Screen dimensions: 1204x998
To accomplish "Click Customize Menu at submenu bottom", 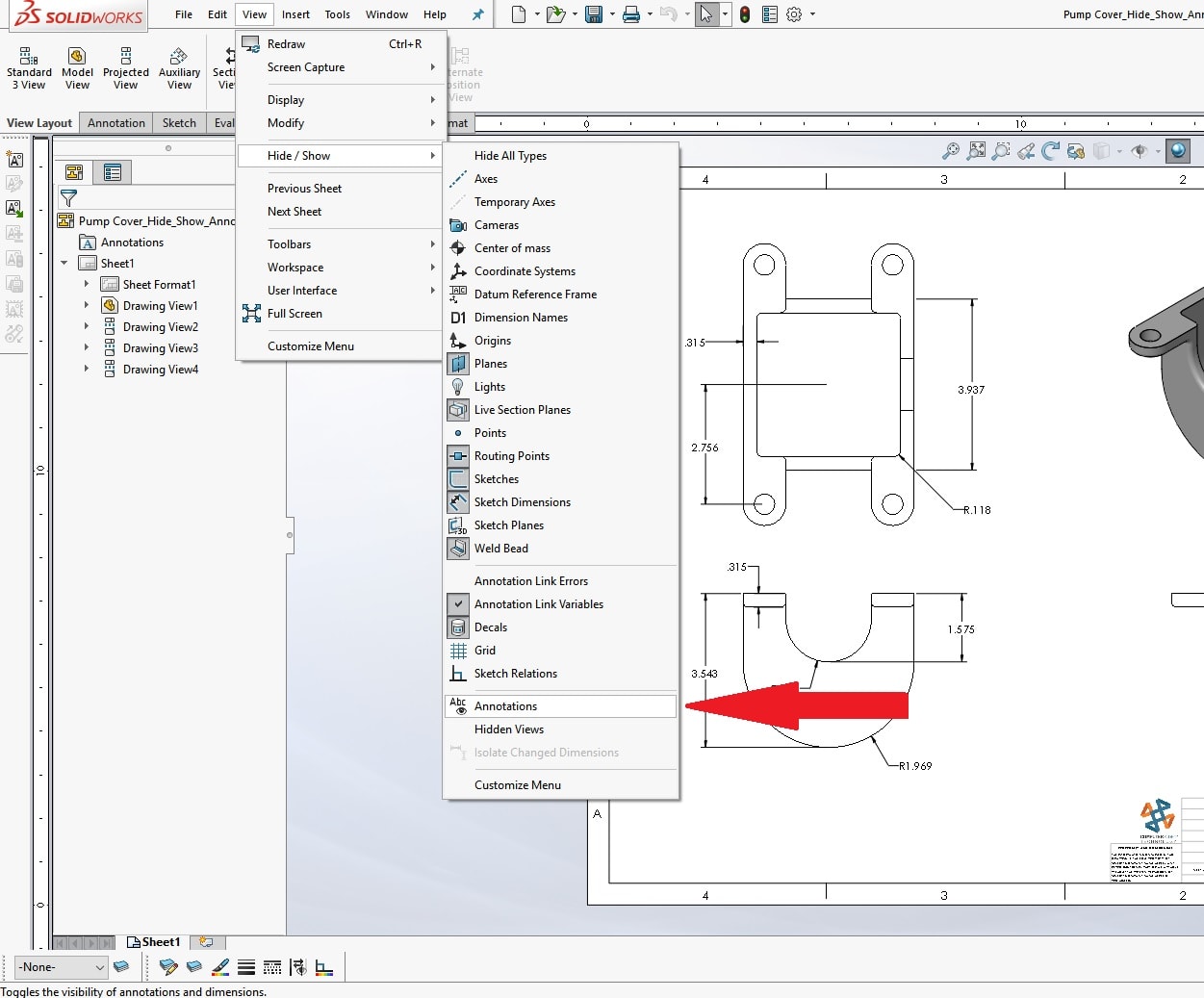I will point(518,784).
